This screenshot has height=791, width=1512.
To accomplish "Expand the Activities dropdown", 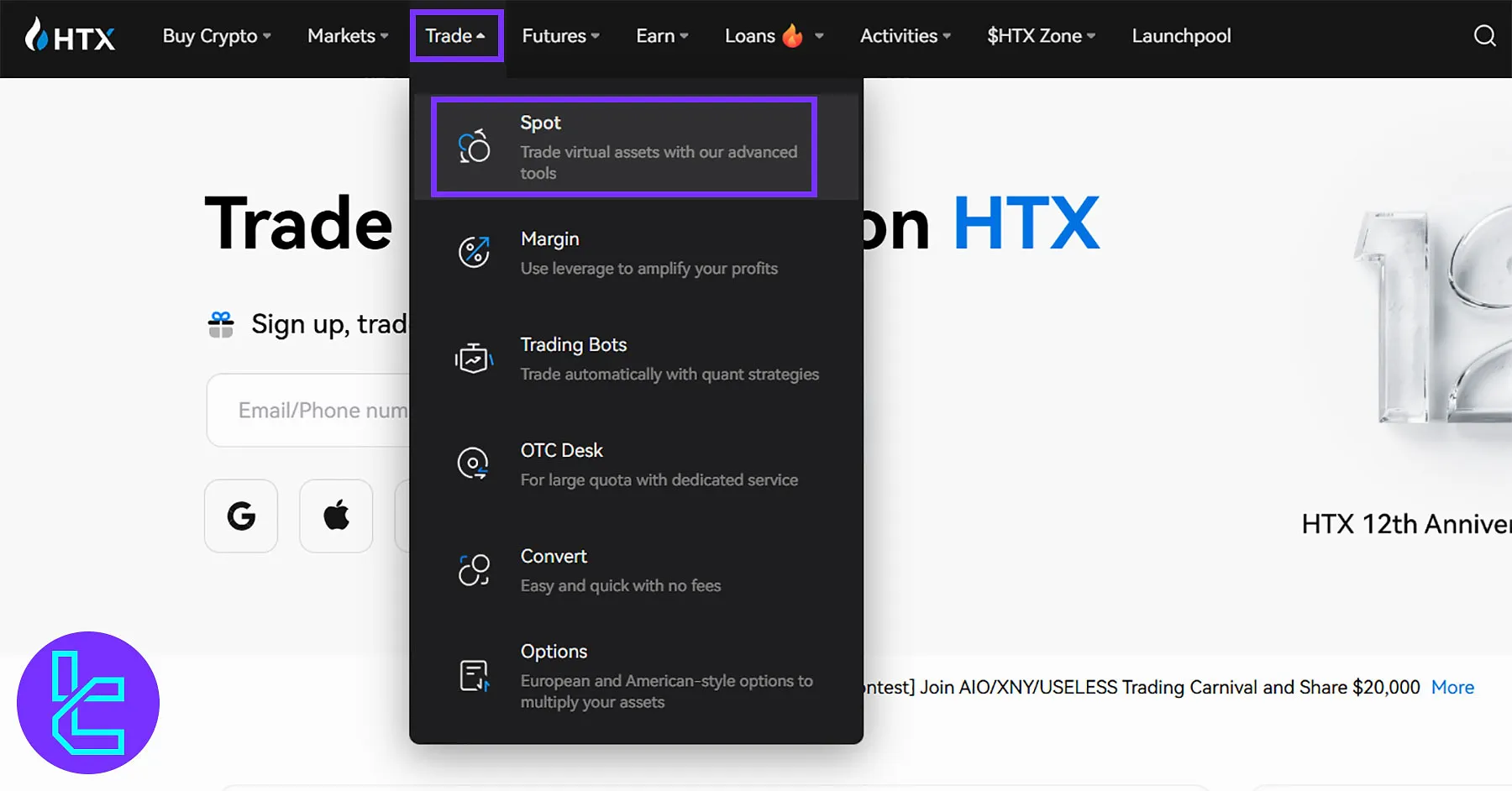I will [906, 36].
